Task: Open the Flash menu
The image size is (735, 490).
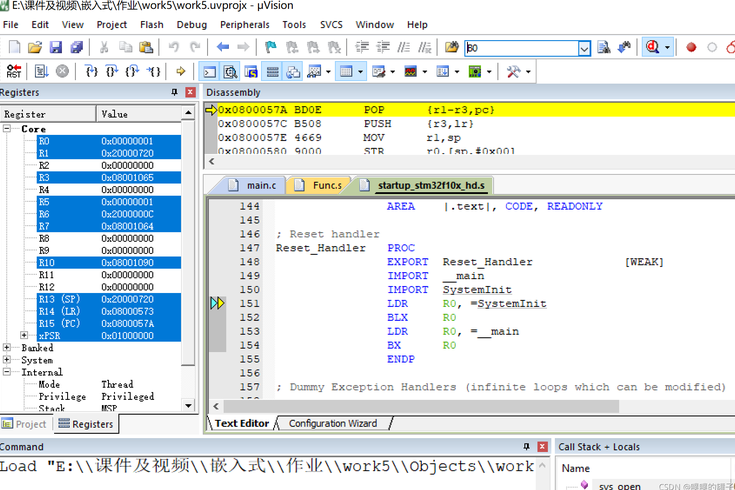Action: (x=152, y=25)
